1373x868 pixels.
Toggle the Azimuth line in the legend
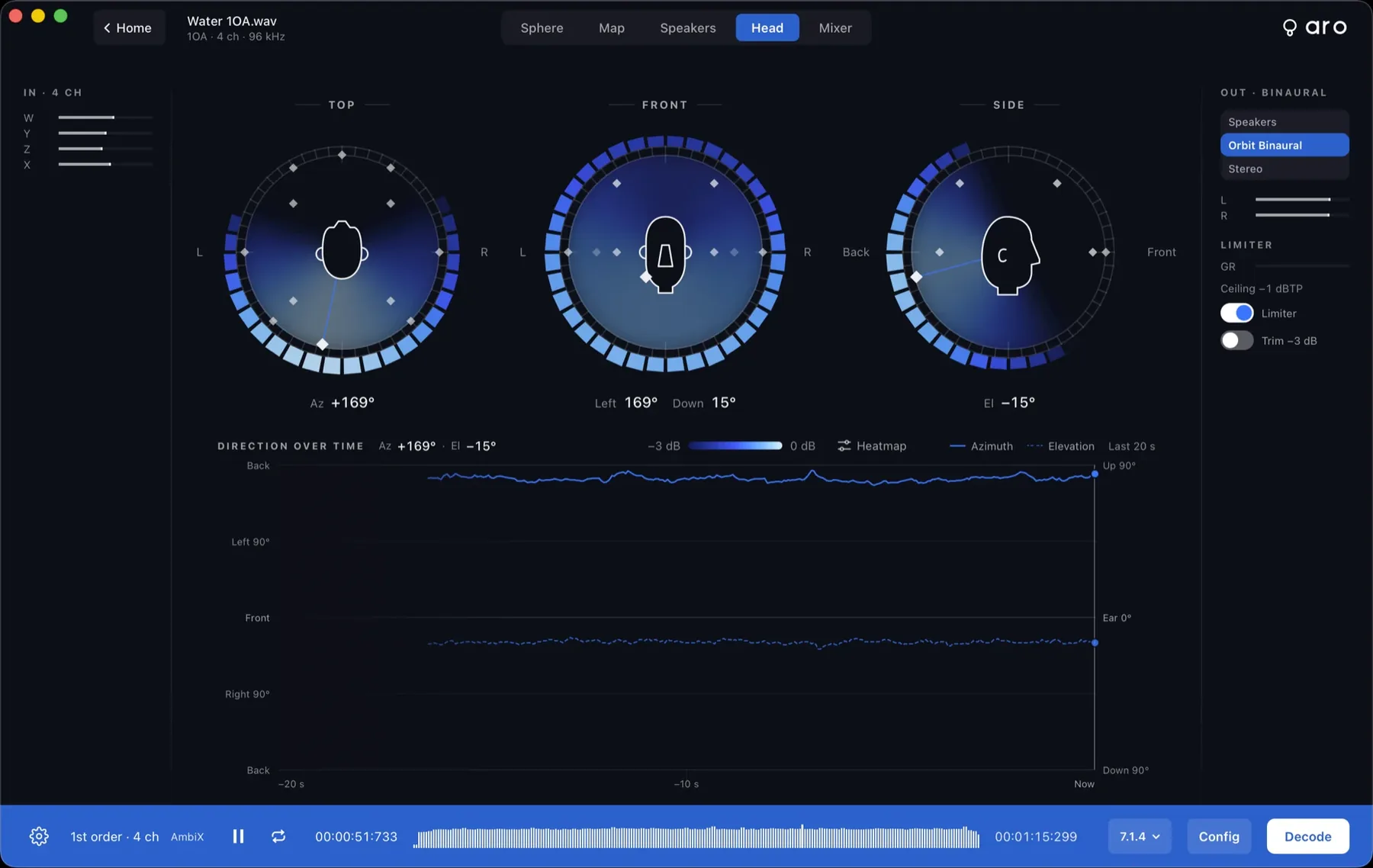coord(981,446)
